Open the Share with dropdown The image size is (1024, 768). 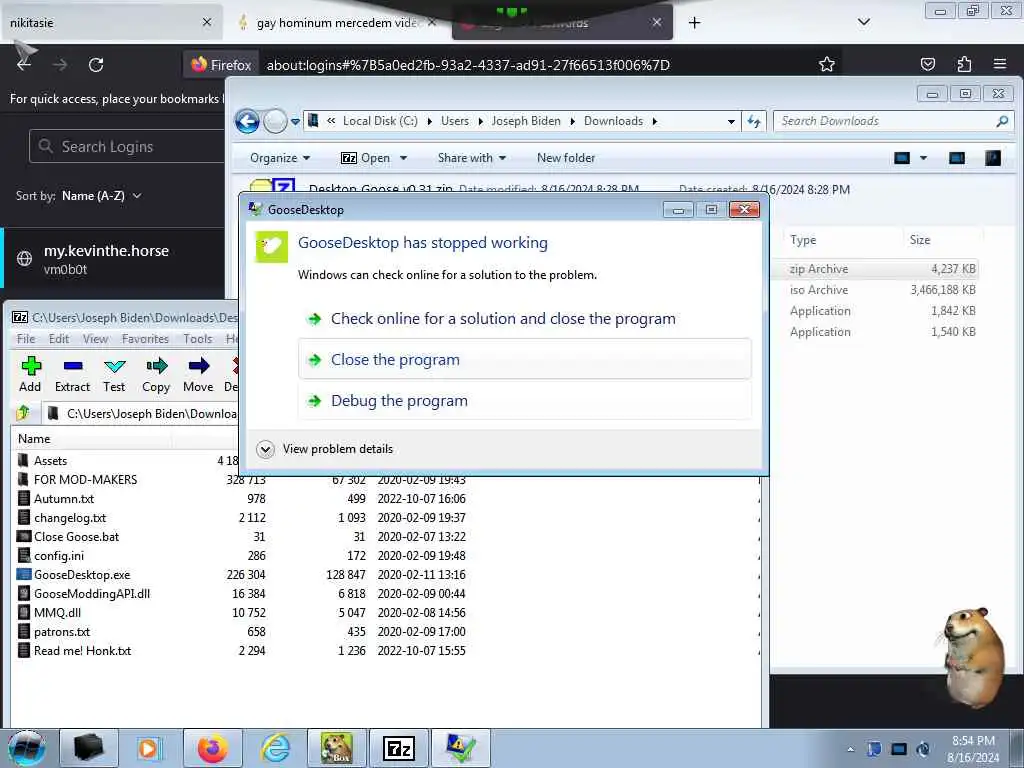(472, 158)
